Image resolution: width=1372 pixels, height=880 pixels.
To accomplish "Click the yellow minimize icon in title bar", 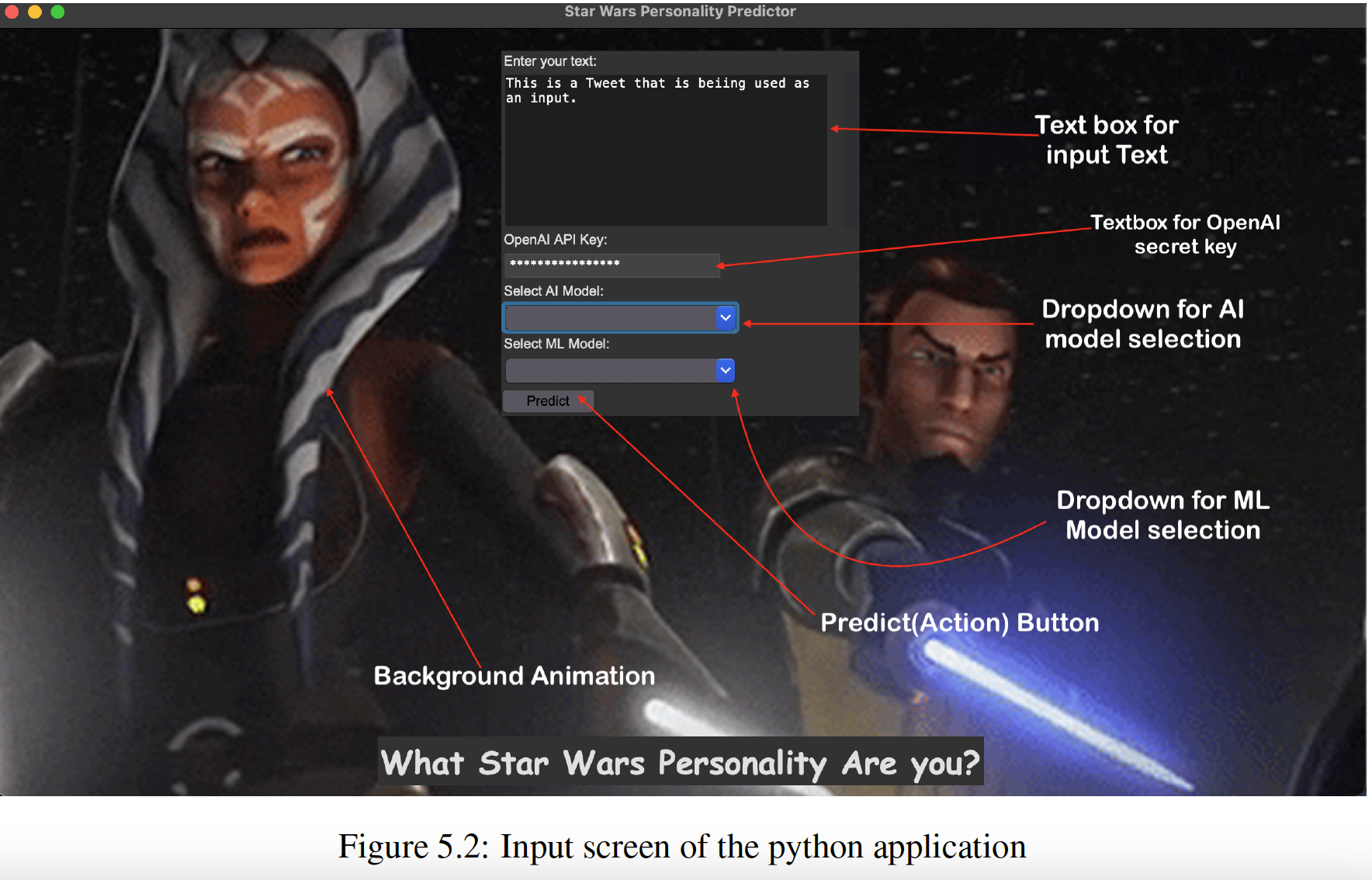I will pyautogui.click(x=33, y=12).
